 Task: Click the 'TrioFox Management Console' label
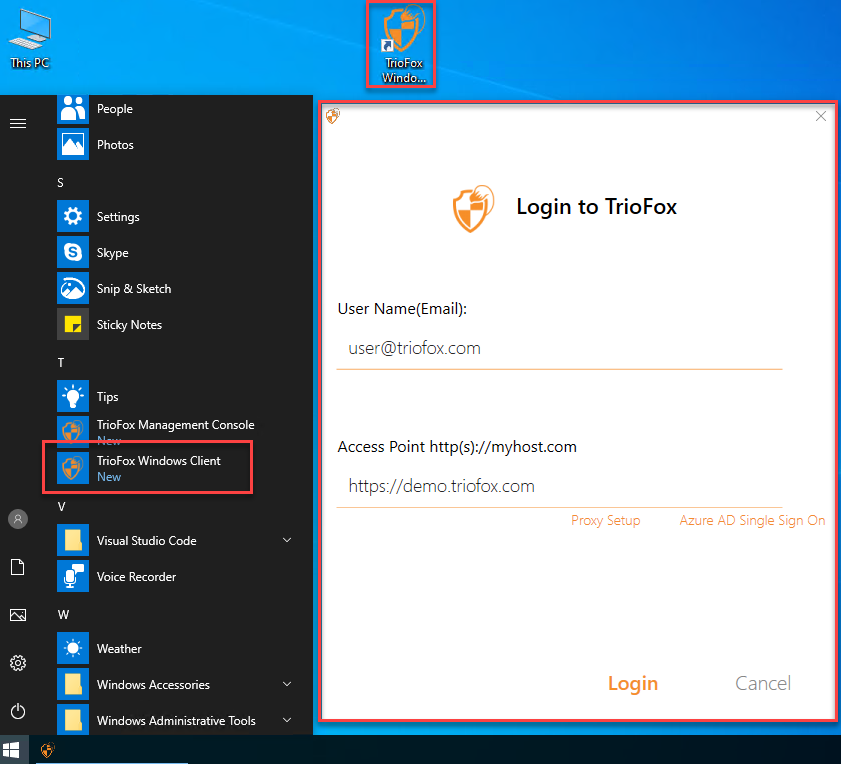[x=175, y=424]
